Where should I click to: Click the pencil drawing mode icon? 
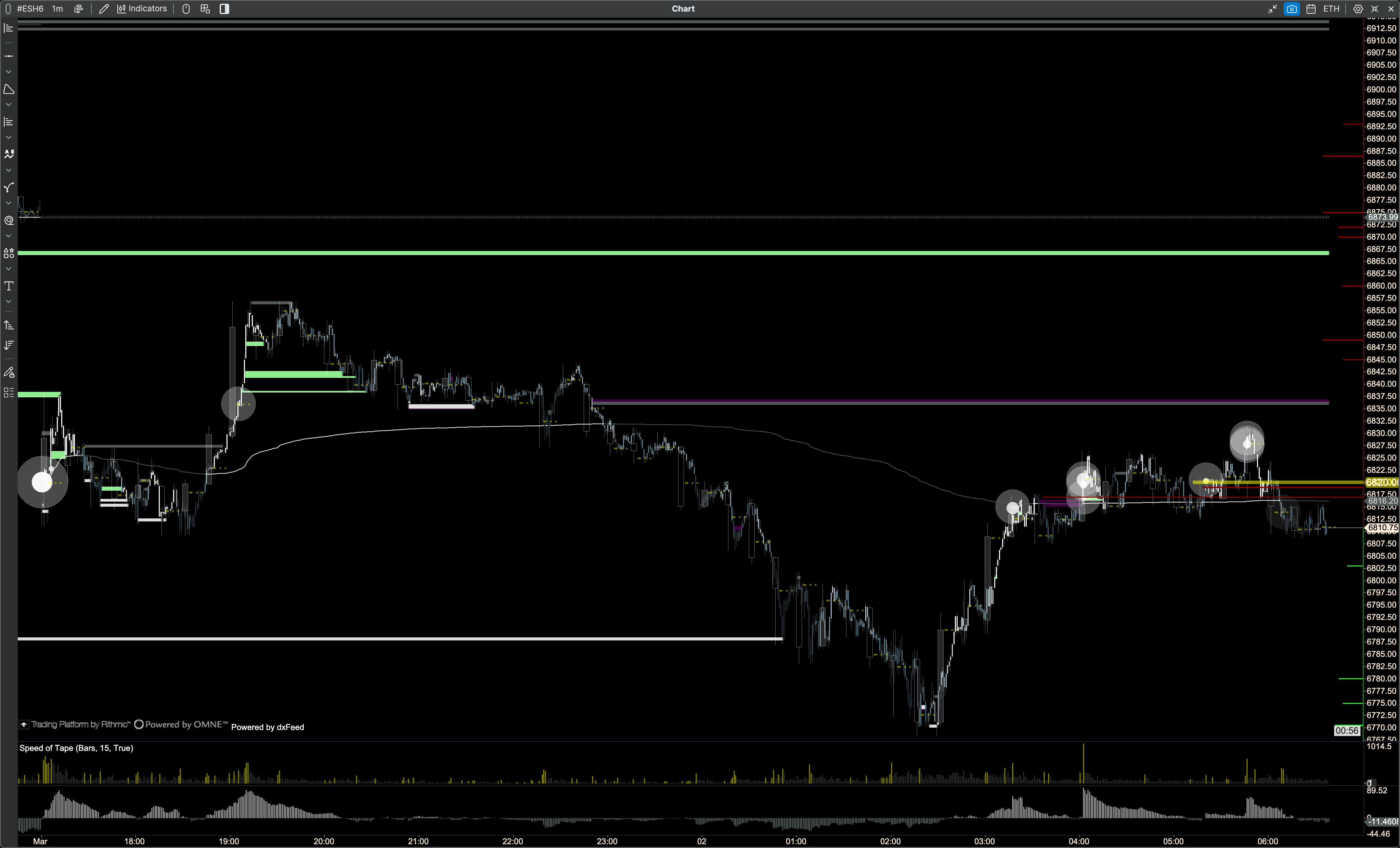pos(103,9)
